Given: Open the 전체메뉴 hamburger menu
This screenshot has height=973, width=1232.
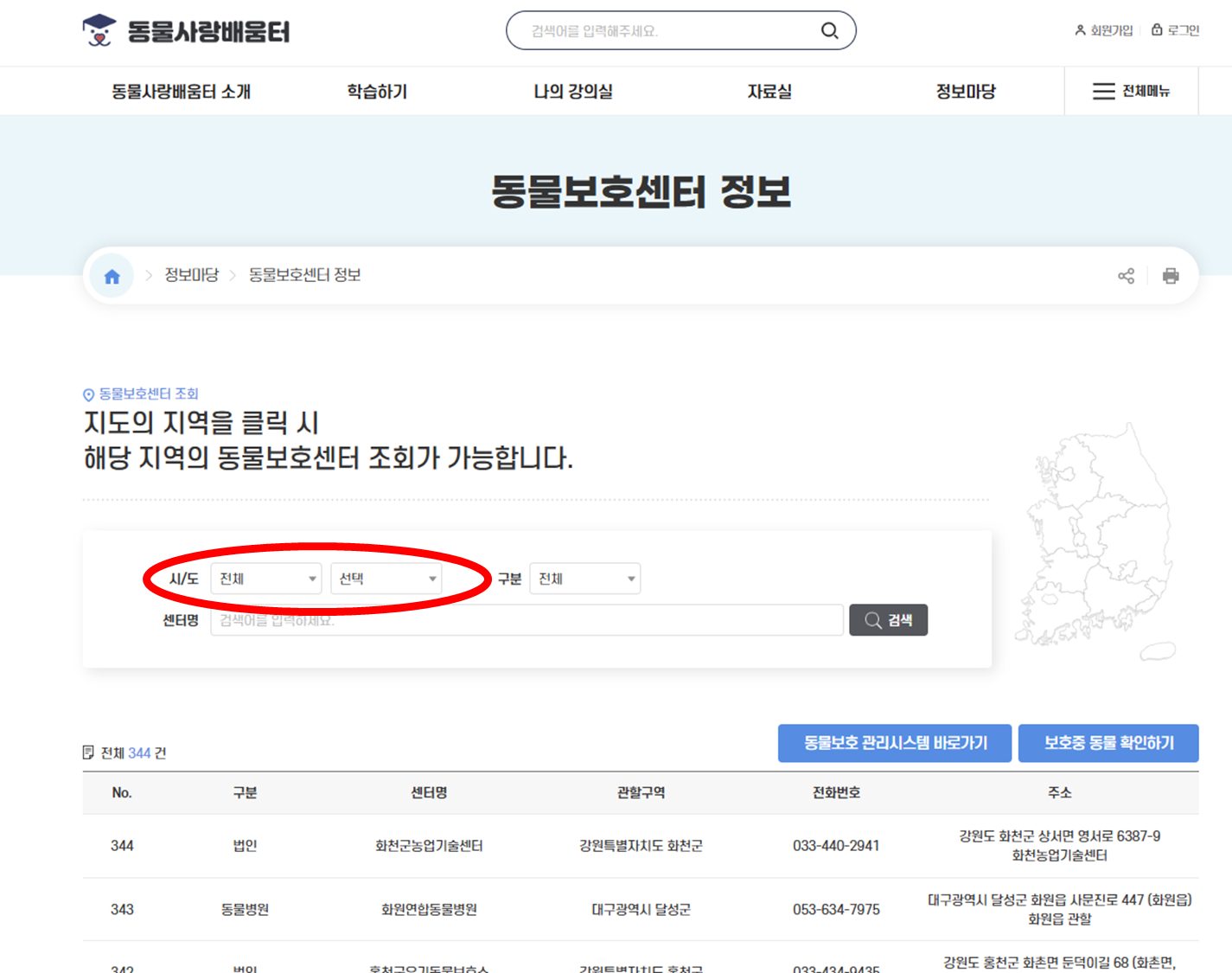Looking at the screenshot, I should (x=1131, y=91).
